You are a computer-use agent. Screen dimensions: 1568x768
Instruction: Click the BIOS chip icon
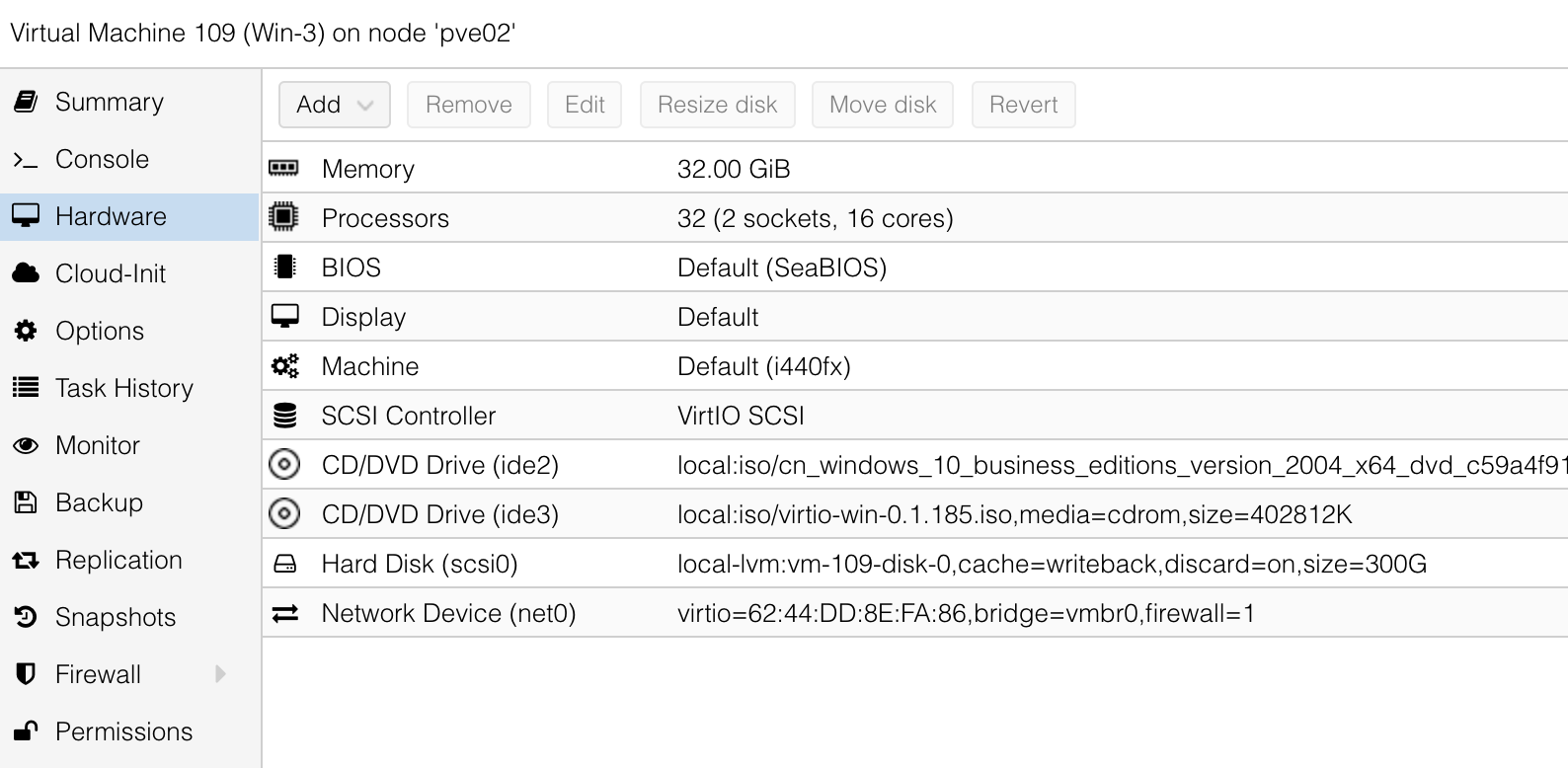tap(284, 268)
